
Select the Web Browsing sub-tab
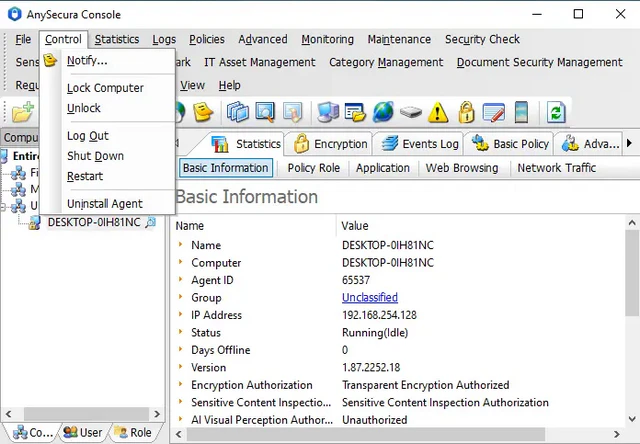tap(462, 168)
